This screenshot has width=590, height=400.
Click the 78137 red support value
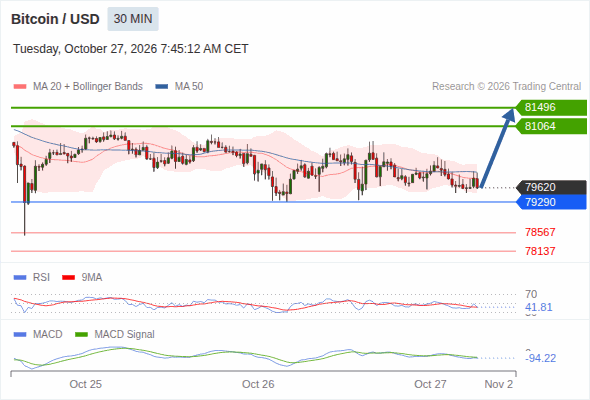(x=540, y=251)
